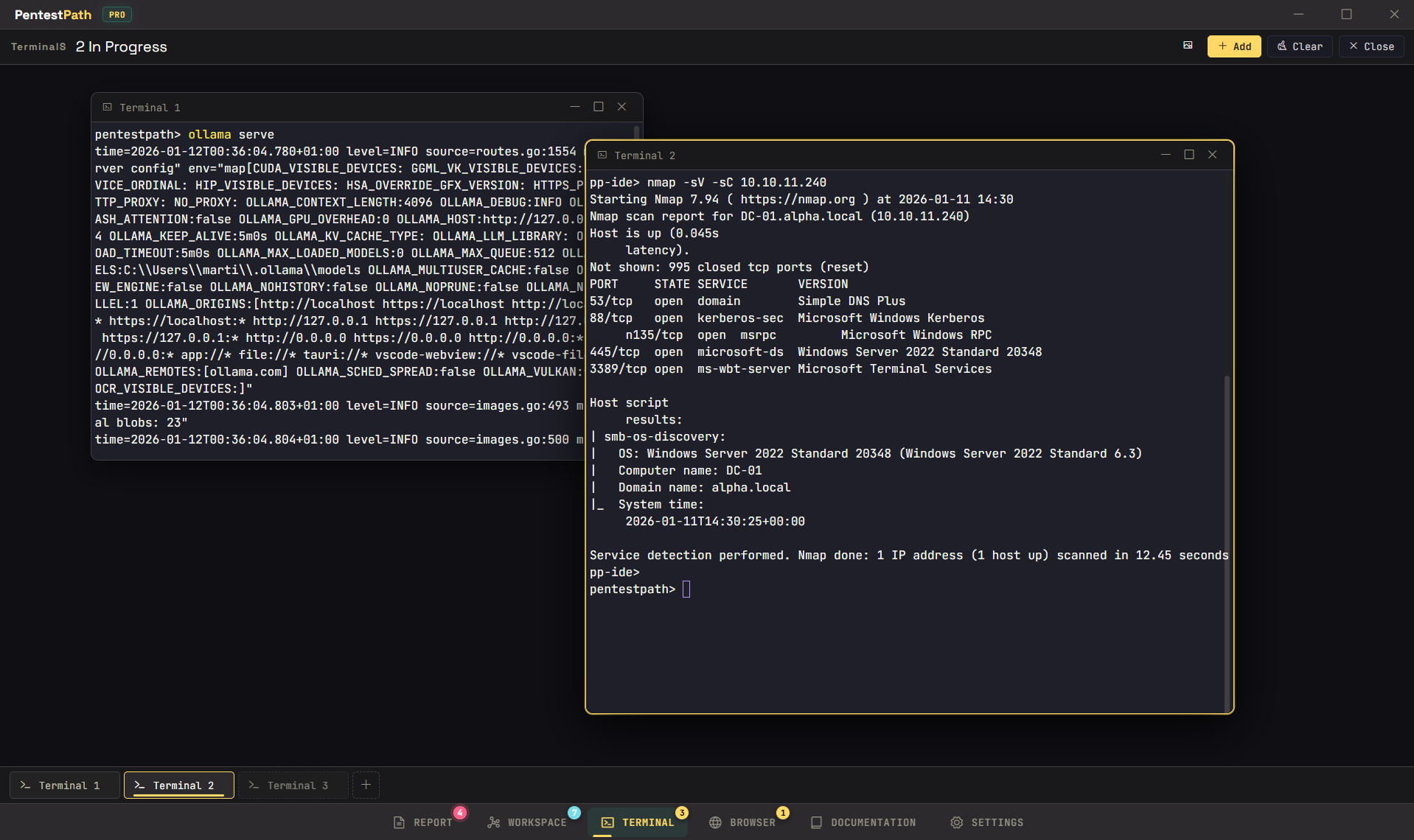Click the 'nmap -sV -sC 10.10.11.240' command
The height and width of the screenshot is (840, 1414).
736,183
